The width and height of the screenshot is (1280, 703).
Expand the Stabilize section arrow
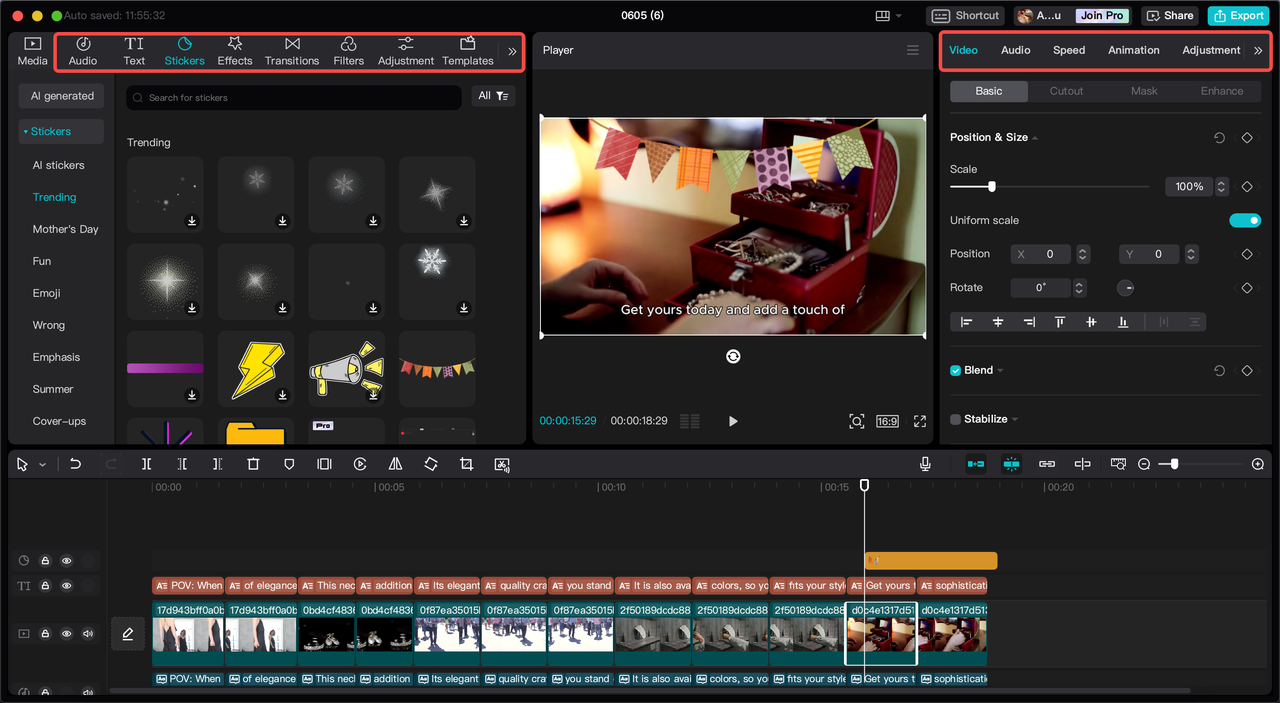click(x=1015, y=420)
